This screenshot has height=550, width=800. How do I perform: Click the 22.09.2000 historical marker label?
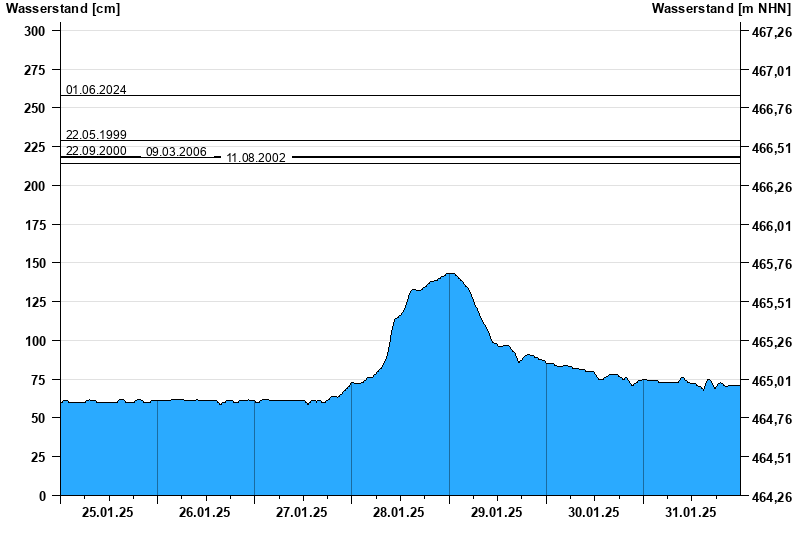[x=96, y=151]
